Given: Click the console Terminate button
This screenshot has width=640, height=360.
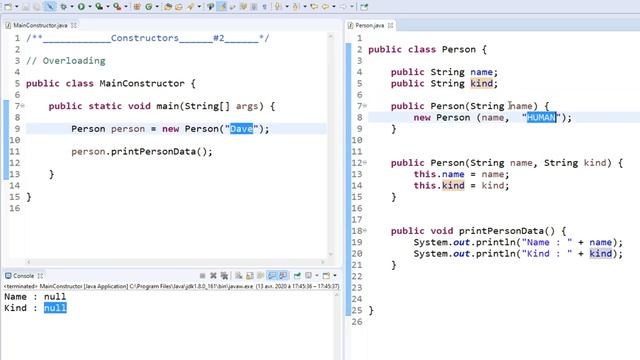Looking at the screenshot, I should tap(202, 276).
